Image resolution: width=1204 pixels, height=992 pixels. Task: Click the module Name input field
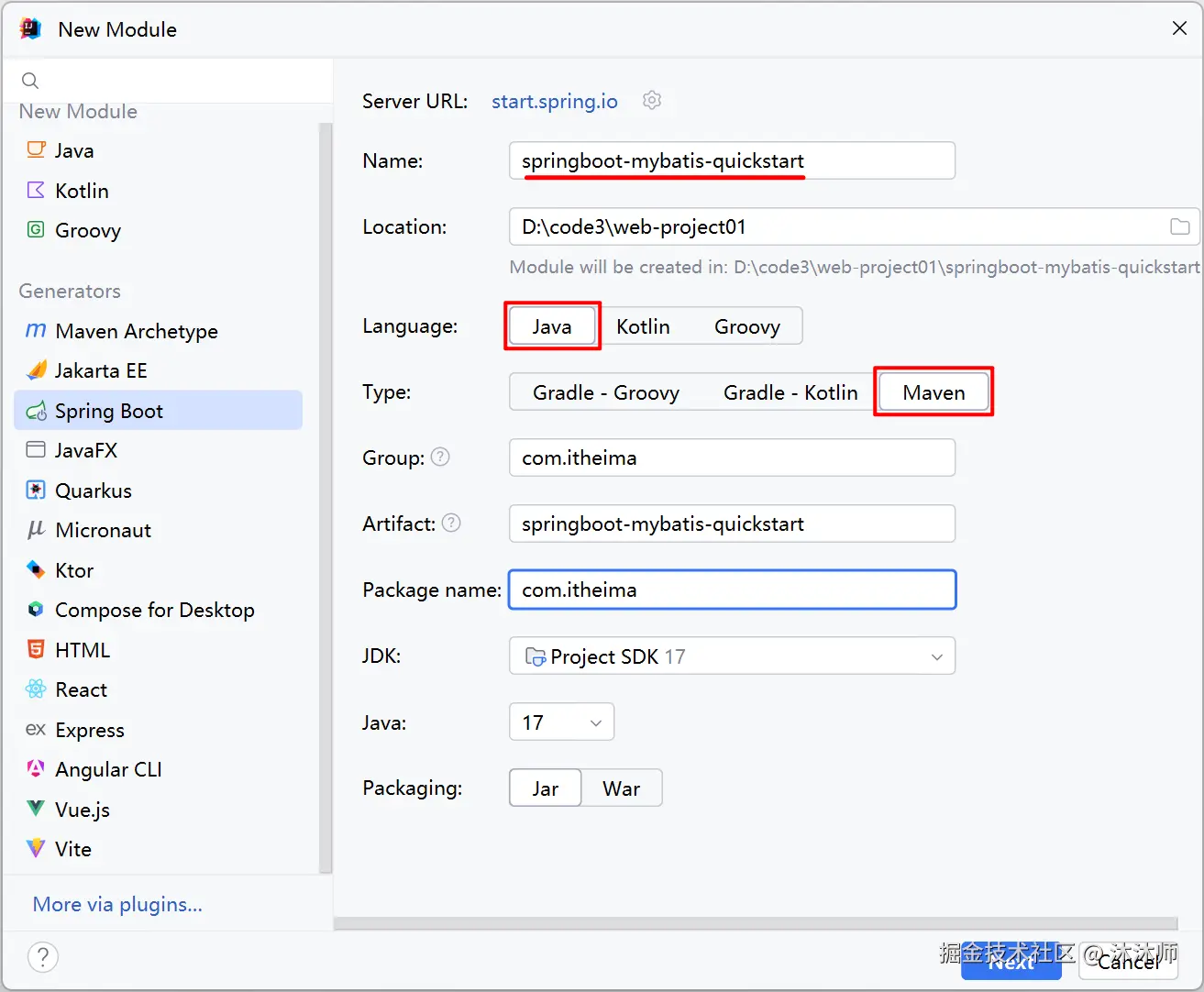point(732,160)
